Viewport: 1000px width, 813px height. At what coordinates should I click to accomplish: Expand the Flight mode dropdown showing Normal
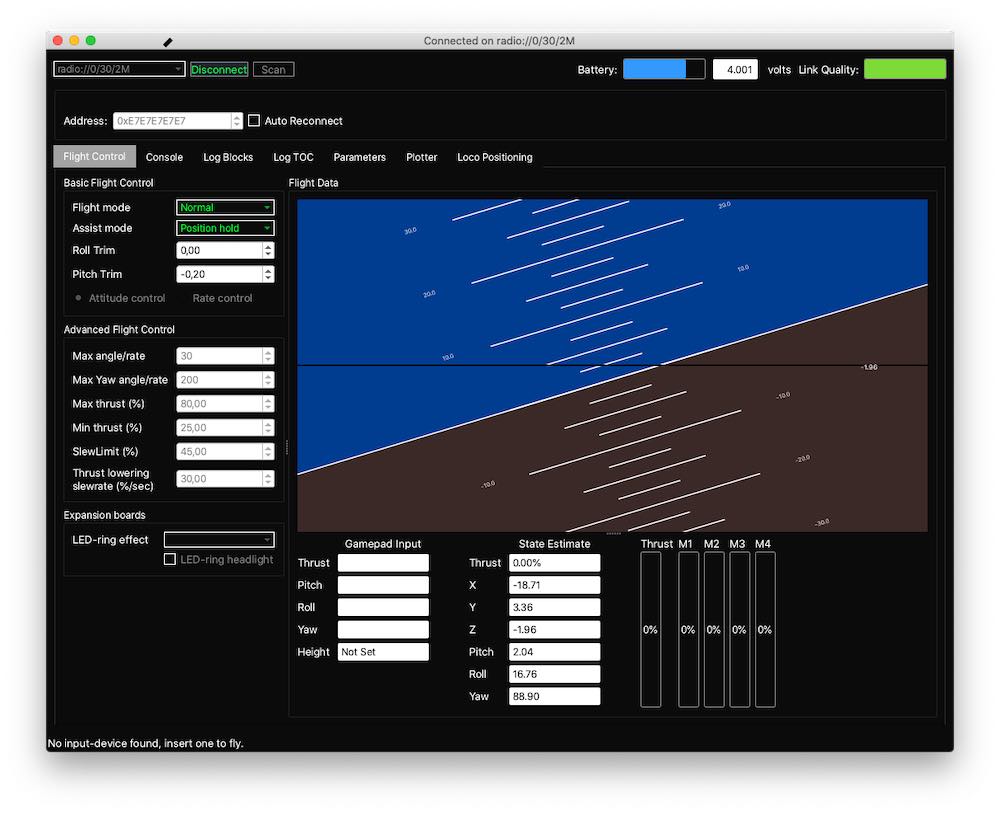click(x=225, y=207)
